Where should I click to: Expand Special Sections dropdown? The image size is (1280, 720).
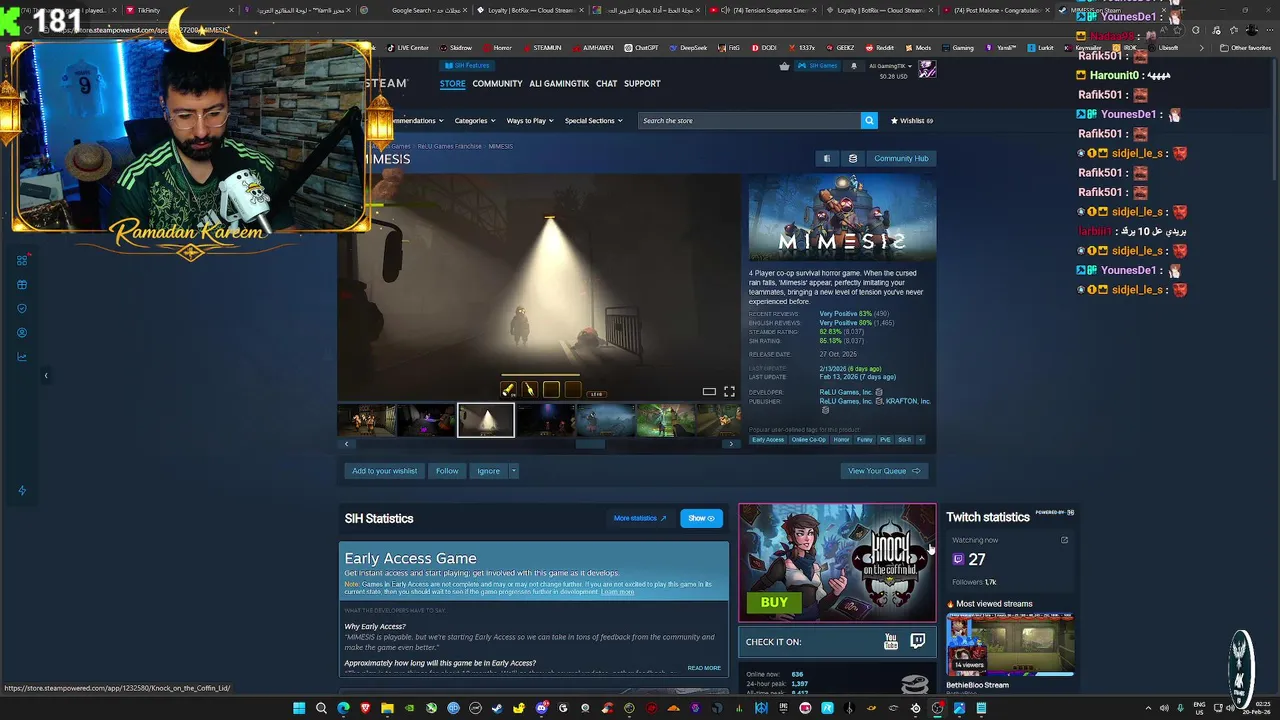tap(593, 121)
